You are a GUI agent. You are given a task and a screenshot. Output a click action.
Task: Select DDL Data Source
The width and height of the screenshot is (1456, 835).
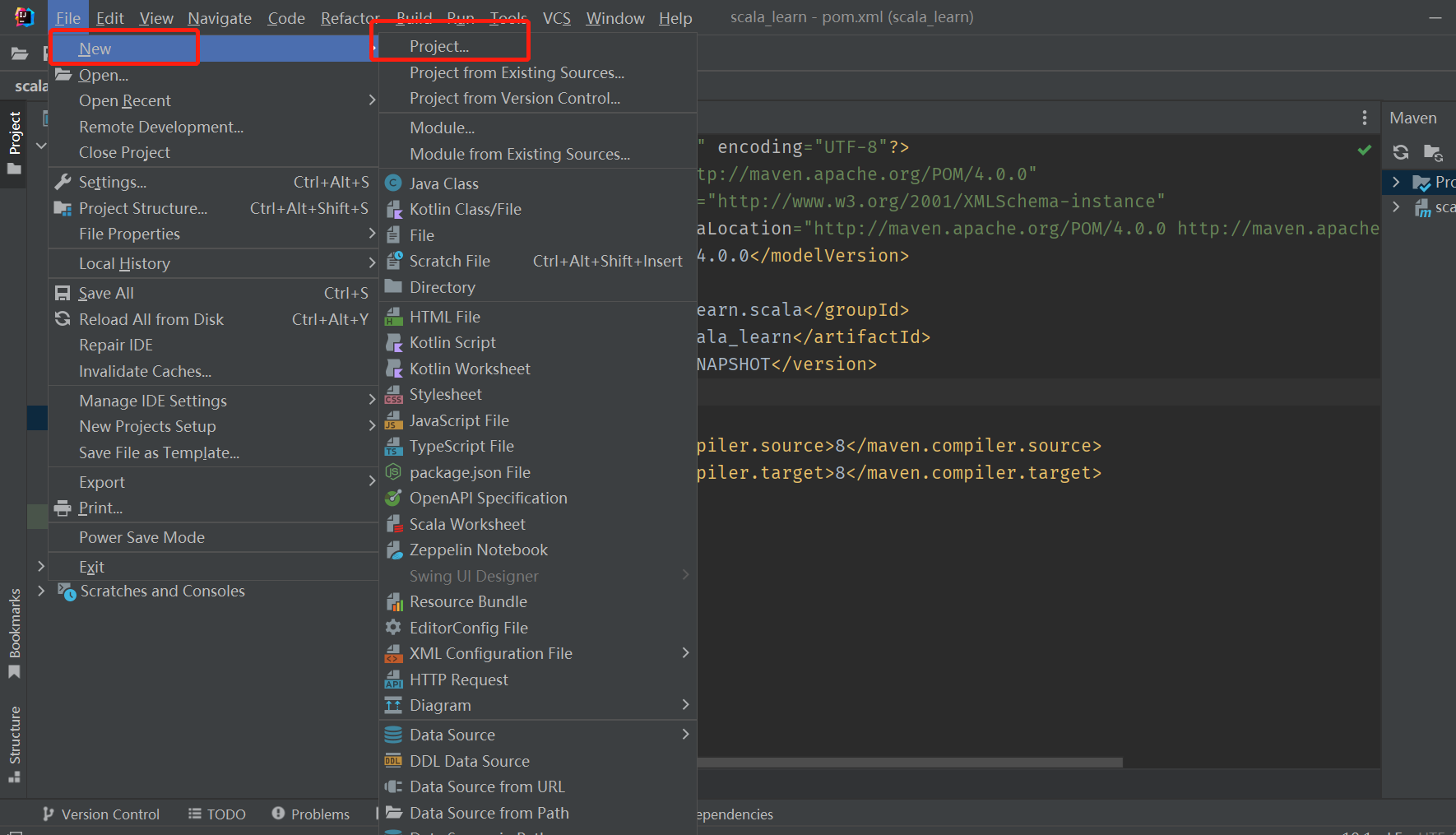538,761
